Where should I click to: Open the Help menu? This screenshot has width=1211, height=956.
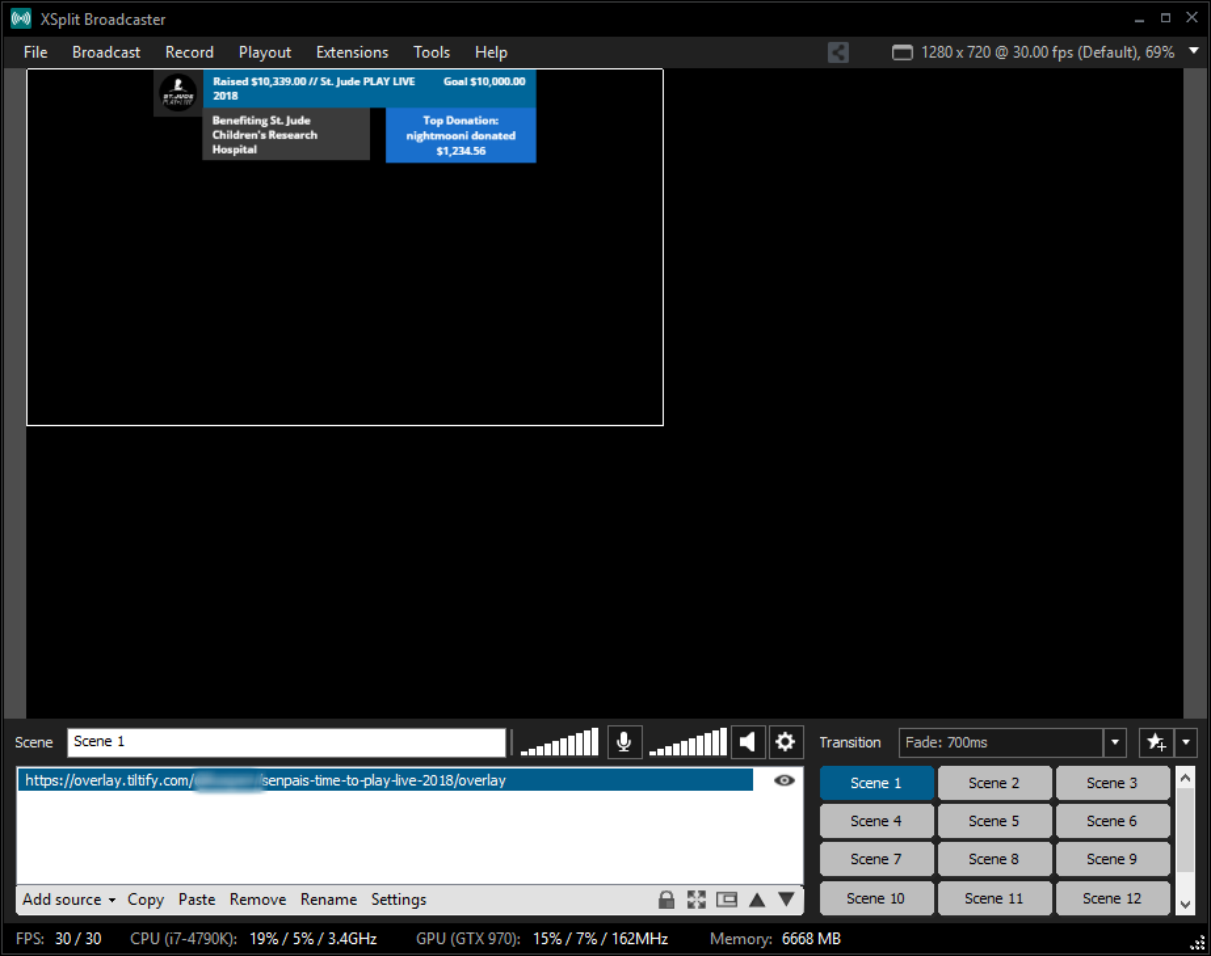(491, 52)
